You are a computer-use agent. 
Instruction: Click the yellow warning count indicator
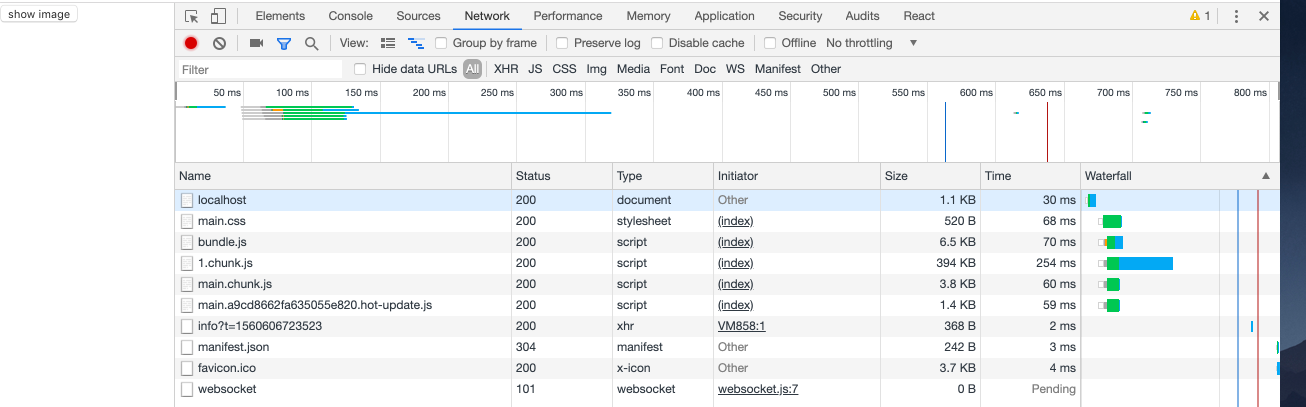1199,16
